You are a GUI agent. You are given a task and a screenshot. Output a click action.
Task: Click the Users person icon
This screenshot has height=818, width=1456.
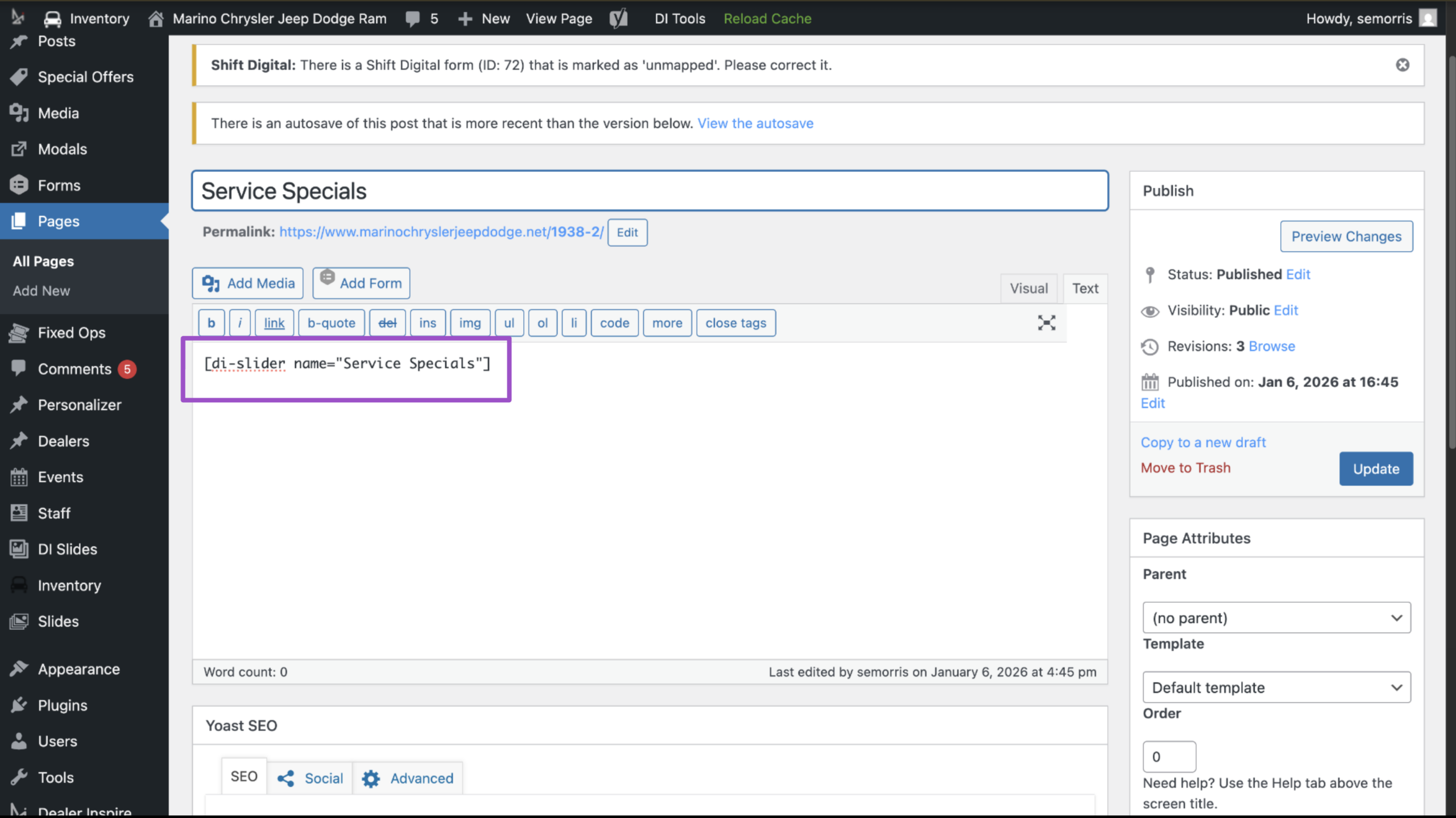pos(19,741)
